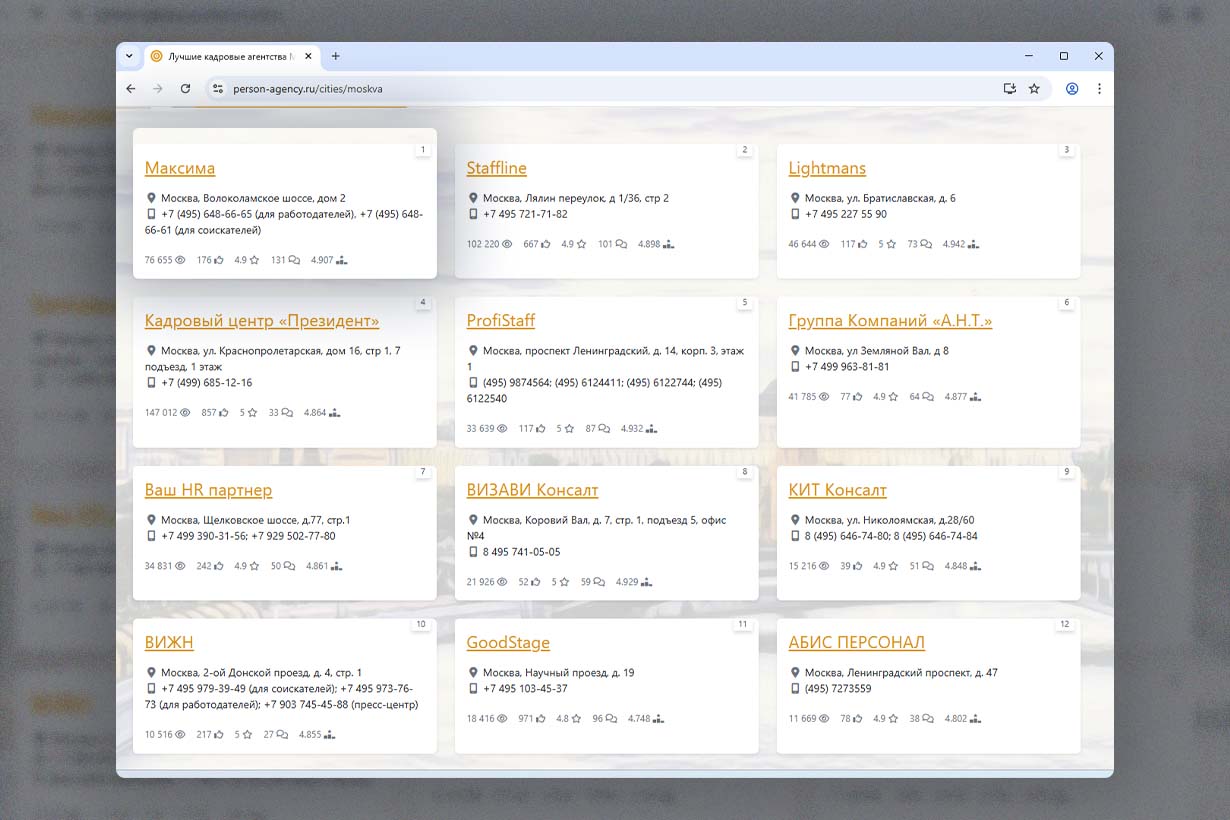Open the Chrome profile icon

[x=1072, y=89]
